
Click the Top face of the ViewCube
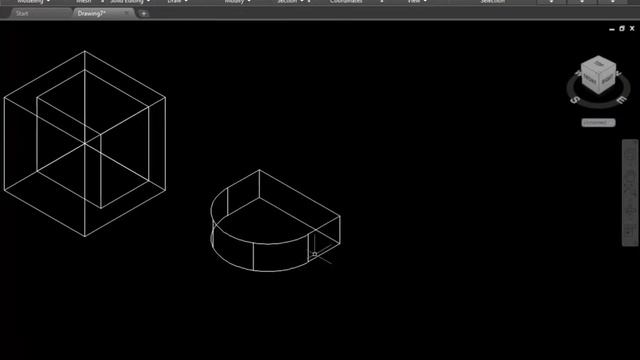click(x=599, y=64)
